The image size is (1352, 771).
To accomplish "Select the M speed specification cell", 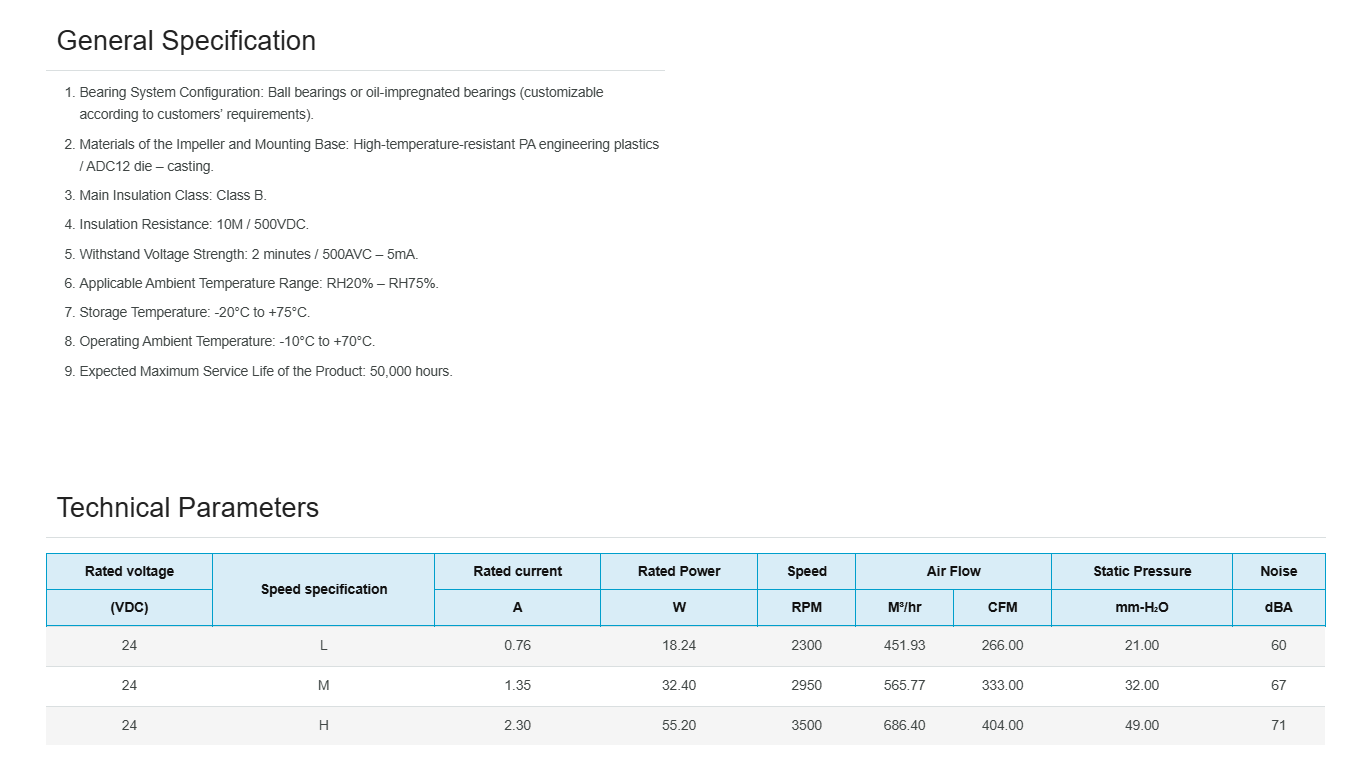I will pyautogui.click(x=323, y=685).
